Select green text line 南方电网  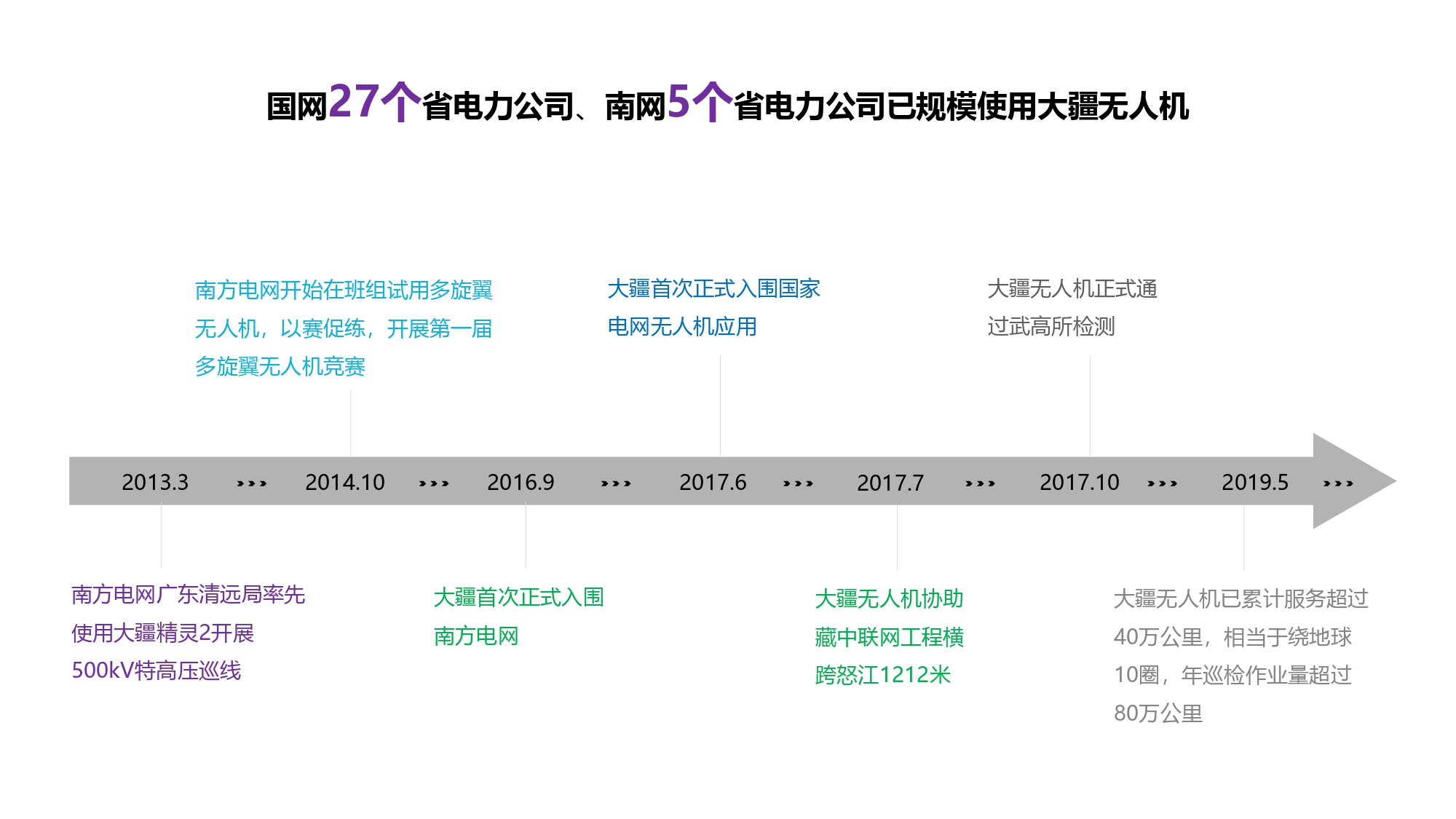click(476, 636)
